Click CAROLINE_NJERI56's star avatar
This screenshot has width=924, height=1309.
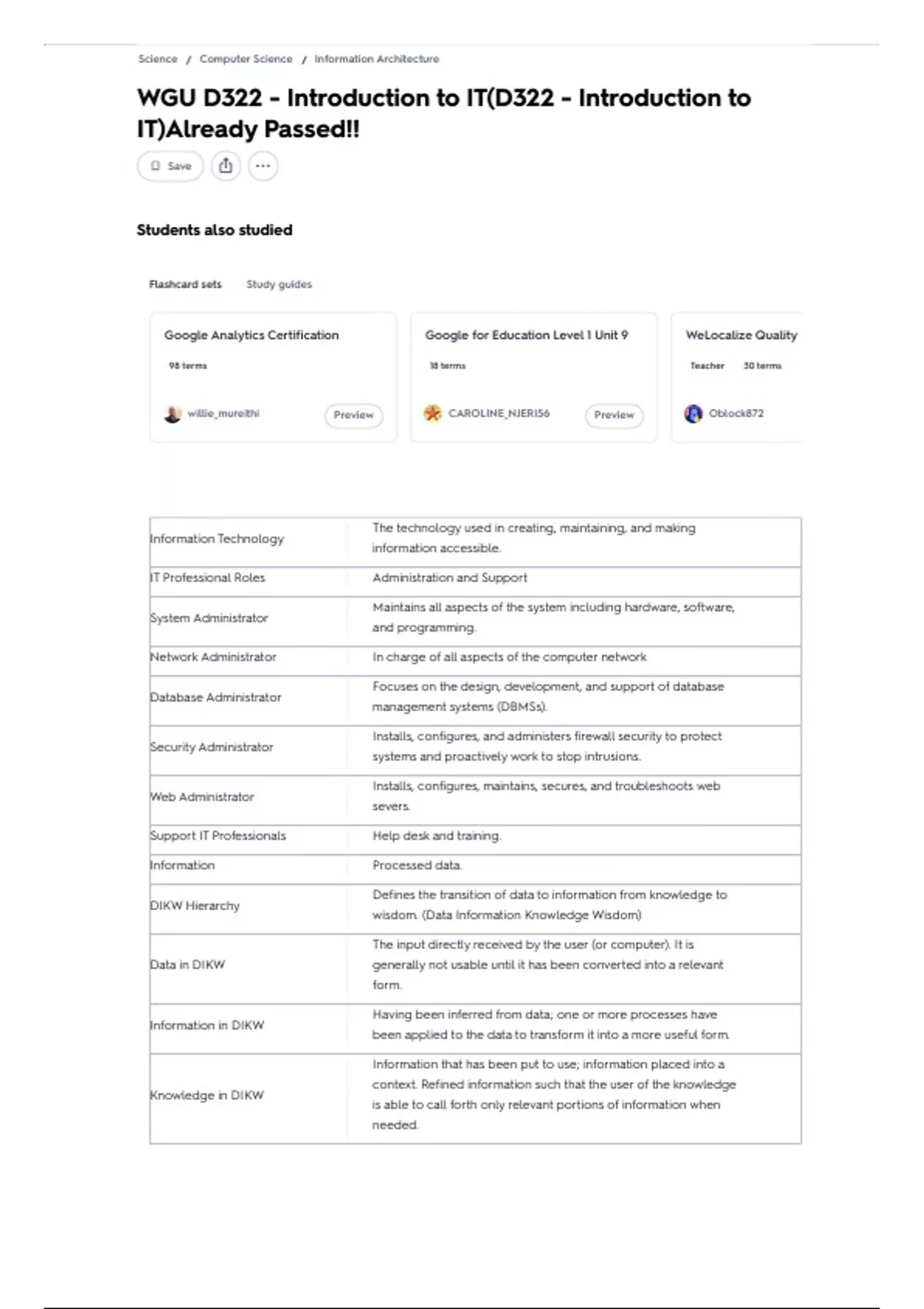[x=433, y=414]
